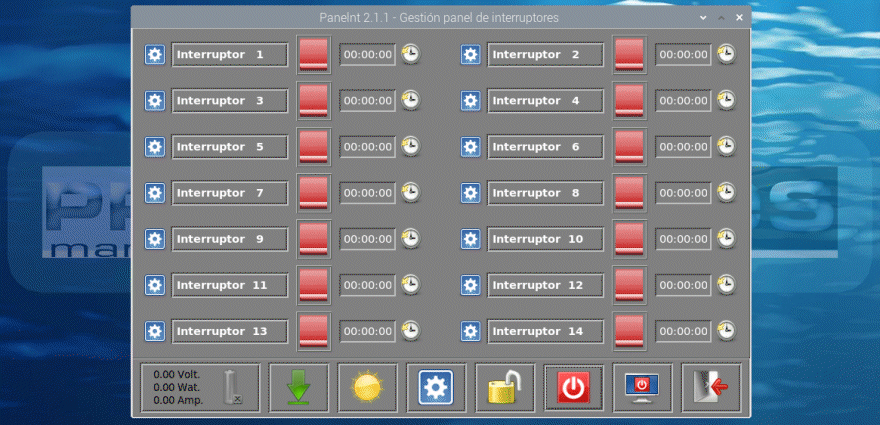The image size is (880, 425).
Task: Toggle the red switch for Interruptor 14
Action: (629, 331)
